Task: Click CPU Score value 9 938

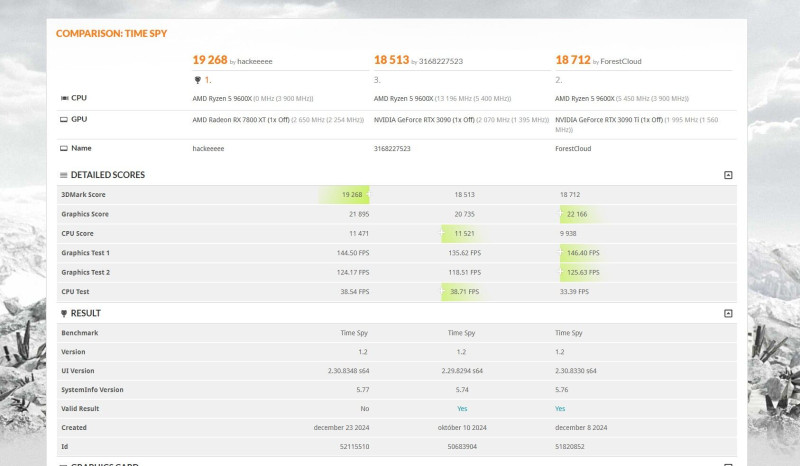Action: [568, 234]
